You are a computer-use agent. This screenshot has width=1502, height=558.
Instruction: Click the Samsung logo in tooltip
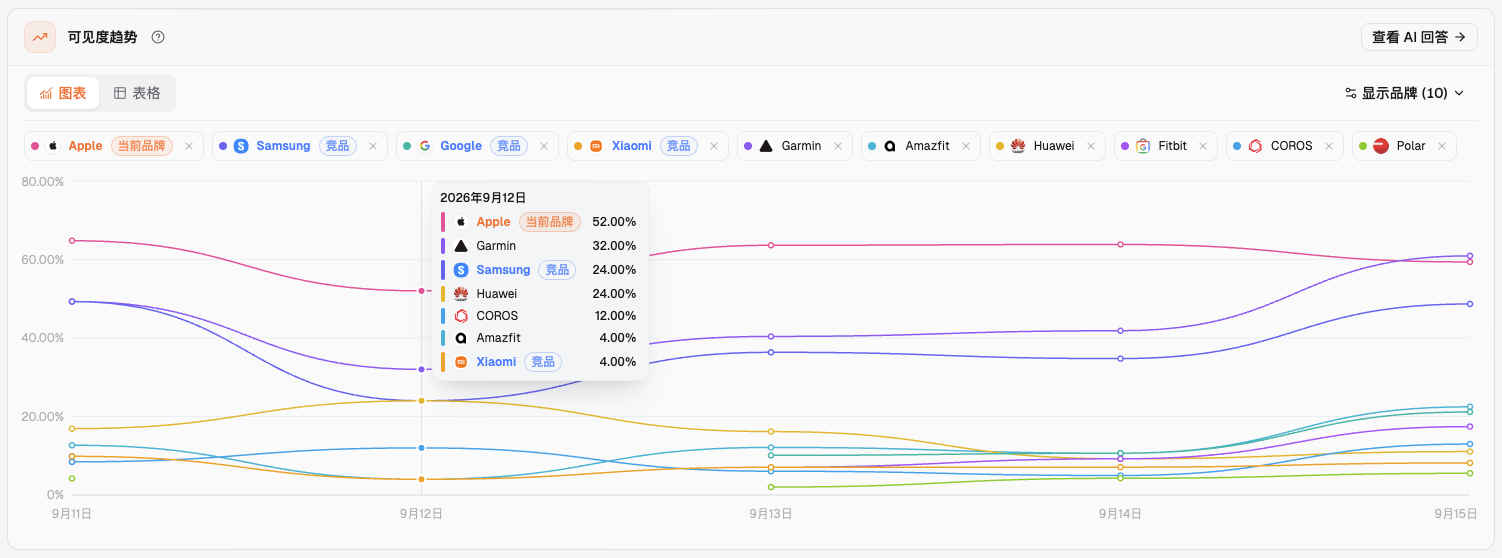coord(461,270)
